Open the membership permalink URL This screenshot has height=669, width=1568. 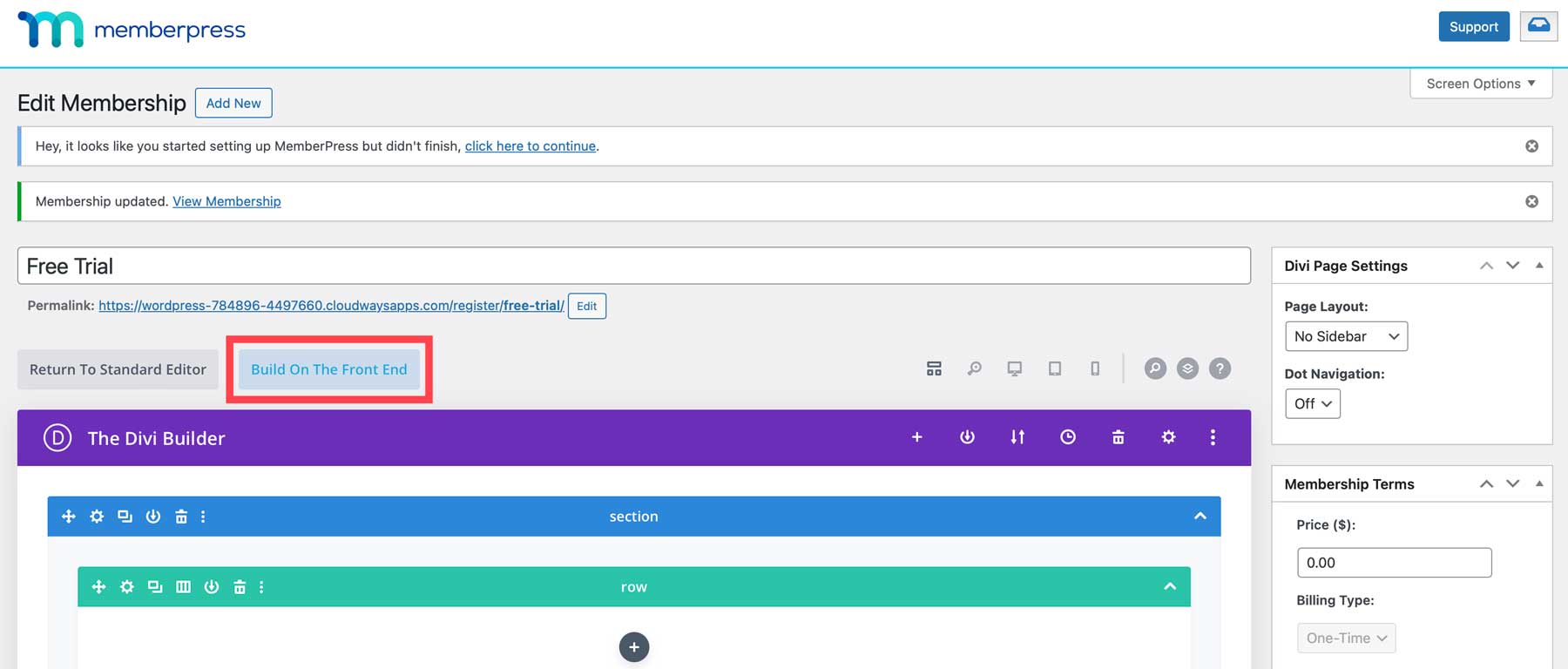(331, 306)
